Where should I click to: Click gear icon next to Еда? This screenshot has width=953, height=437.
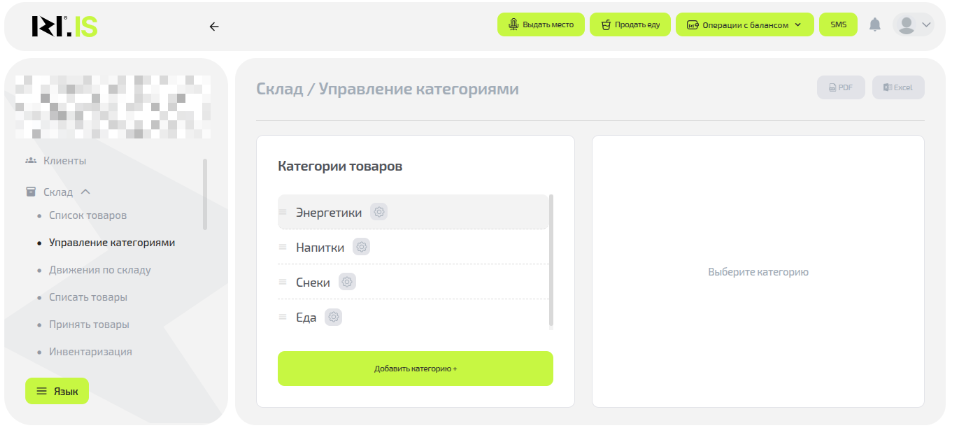tap(334, 317)
